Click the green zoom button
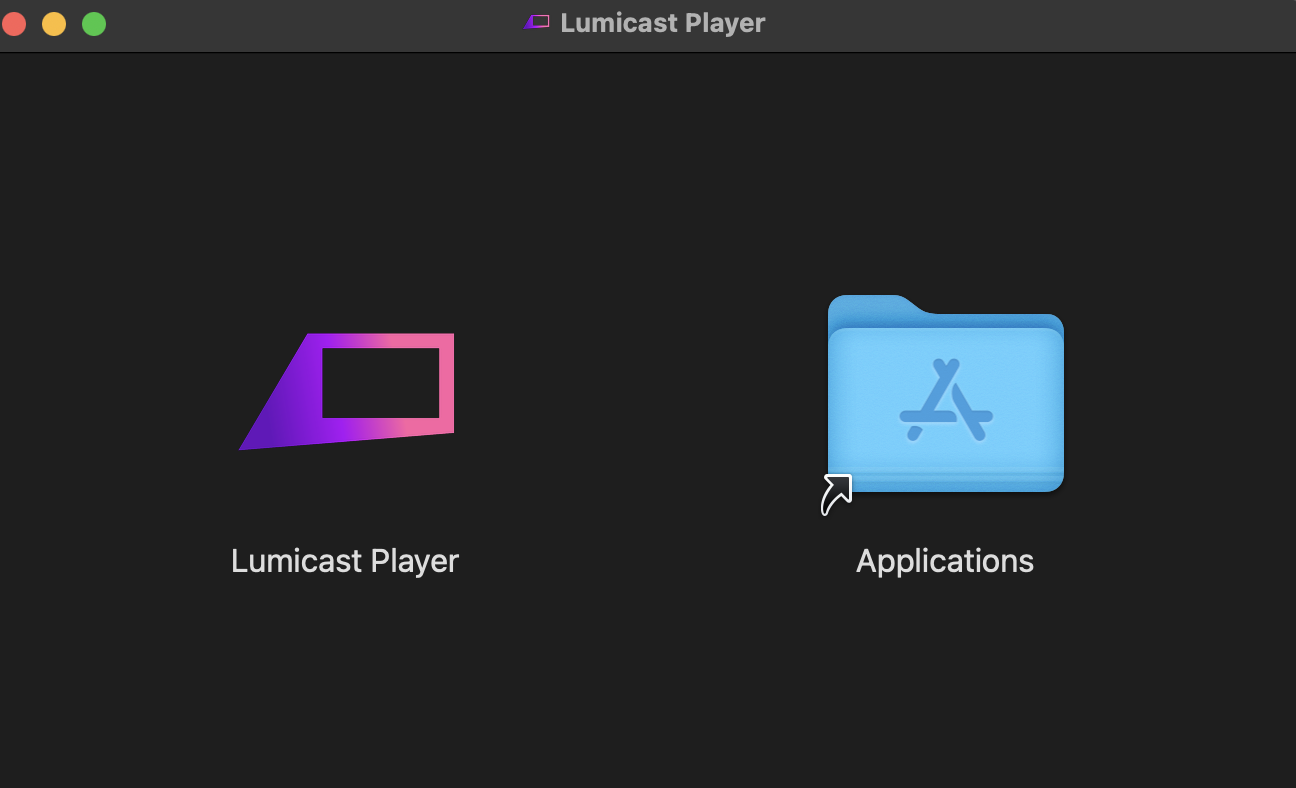The width and height of the screenshot is (1296, 788). 94,22
